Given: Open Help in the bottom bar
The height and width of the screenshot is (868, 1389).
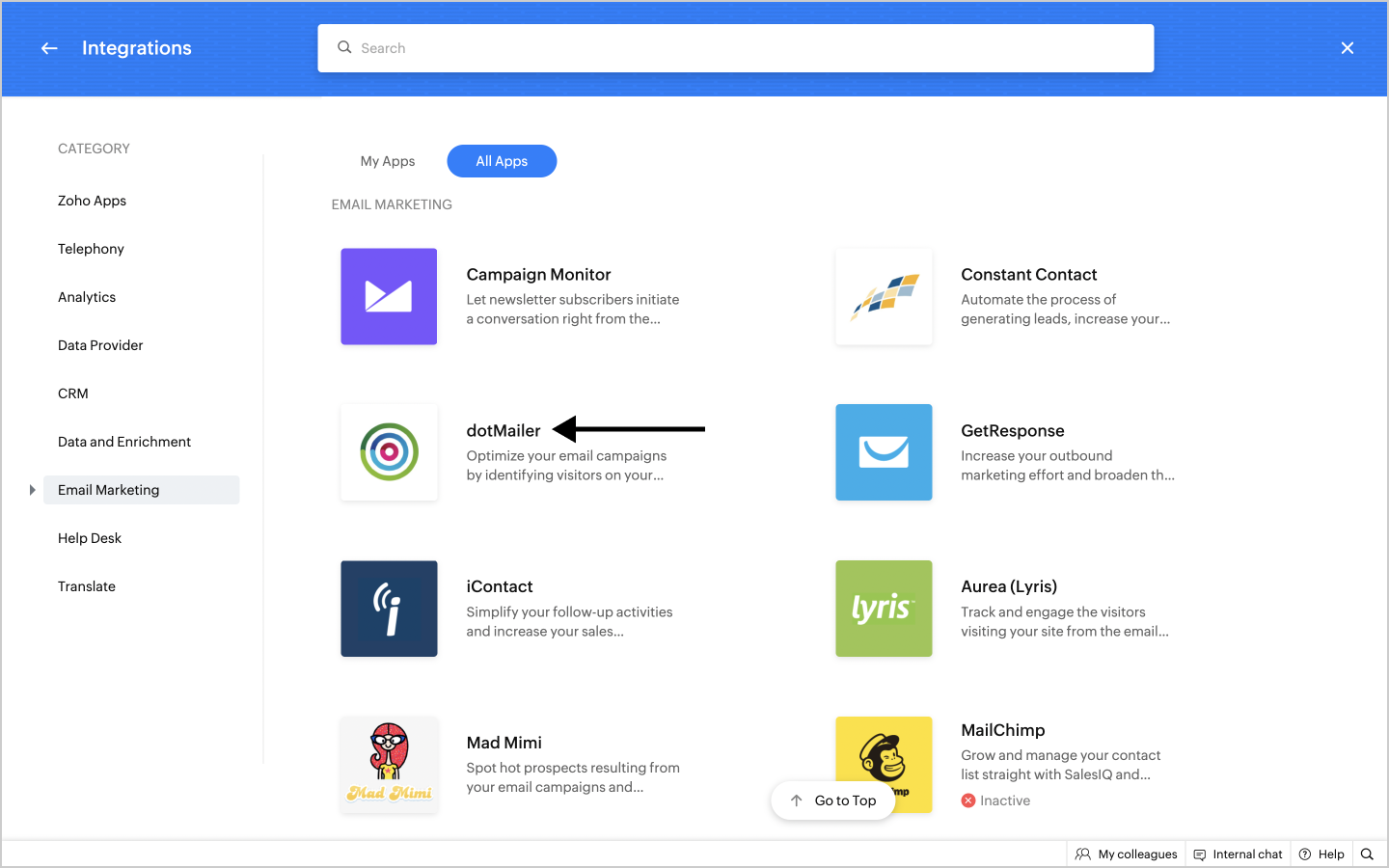Looking at the screenshot, I should [x=1321, y=854].
